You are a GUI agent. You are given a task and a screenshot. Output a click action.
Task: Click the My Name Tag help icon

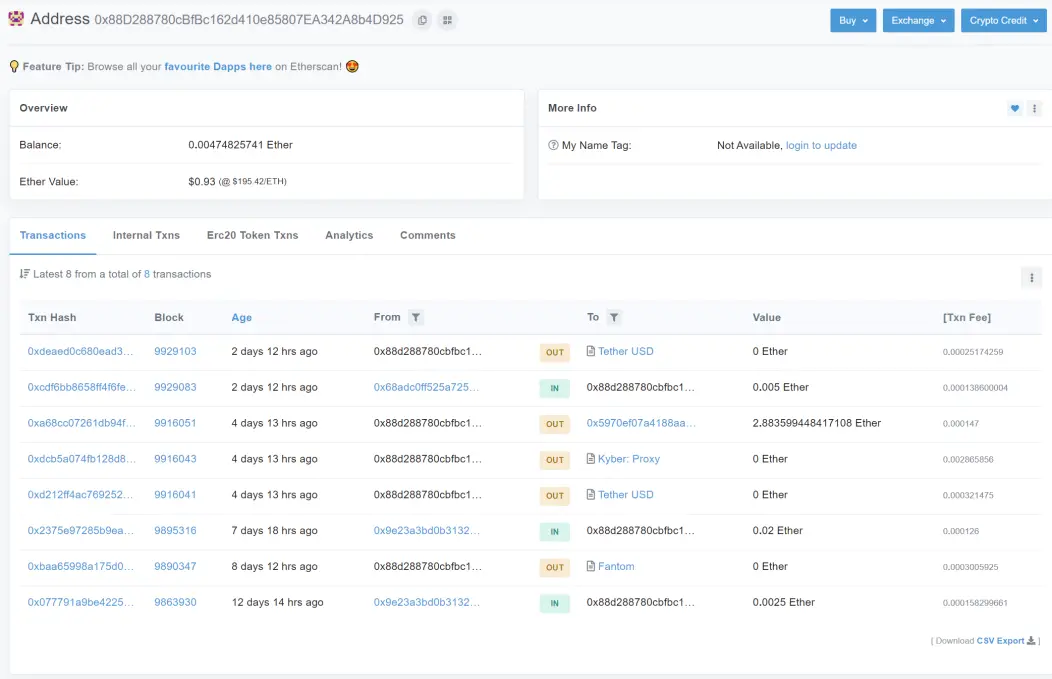point(554,145)
